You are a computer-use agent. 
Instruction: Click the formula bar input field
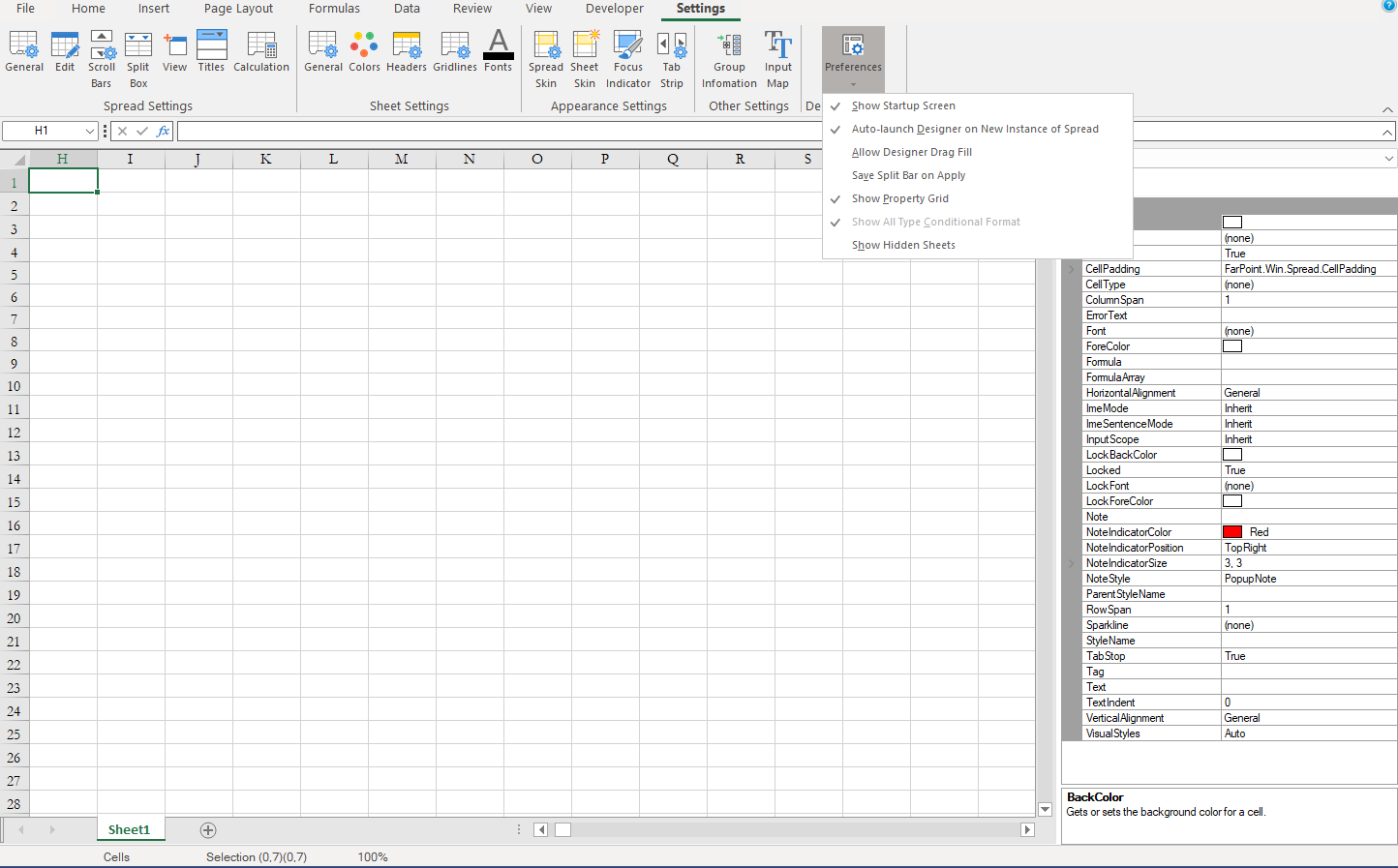click(777, 131)
